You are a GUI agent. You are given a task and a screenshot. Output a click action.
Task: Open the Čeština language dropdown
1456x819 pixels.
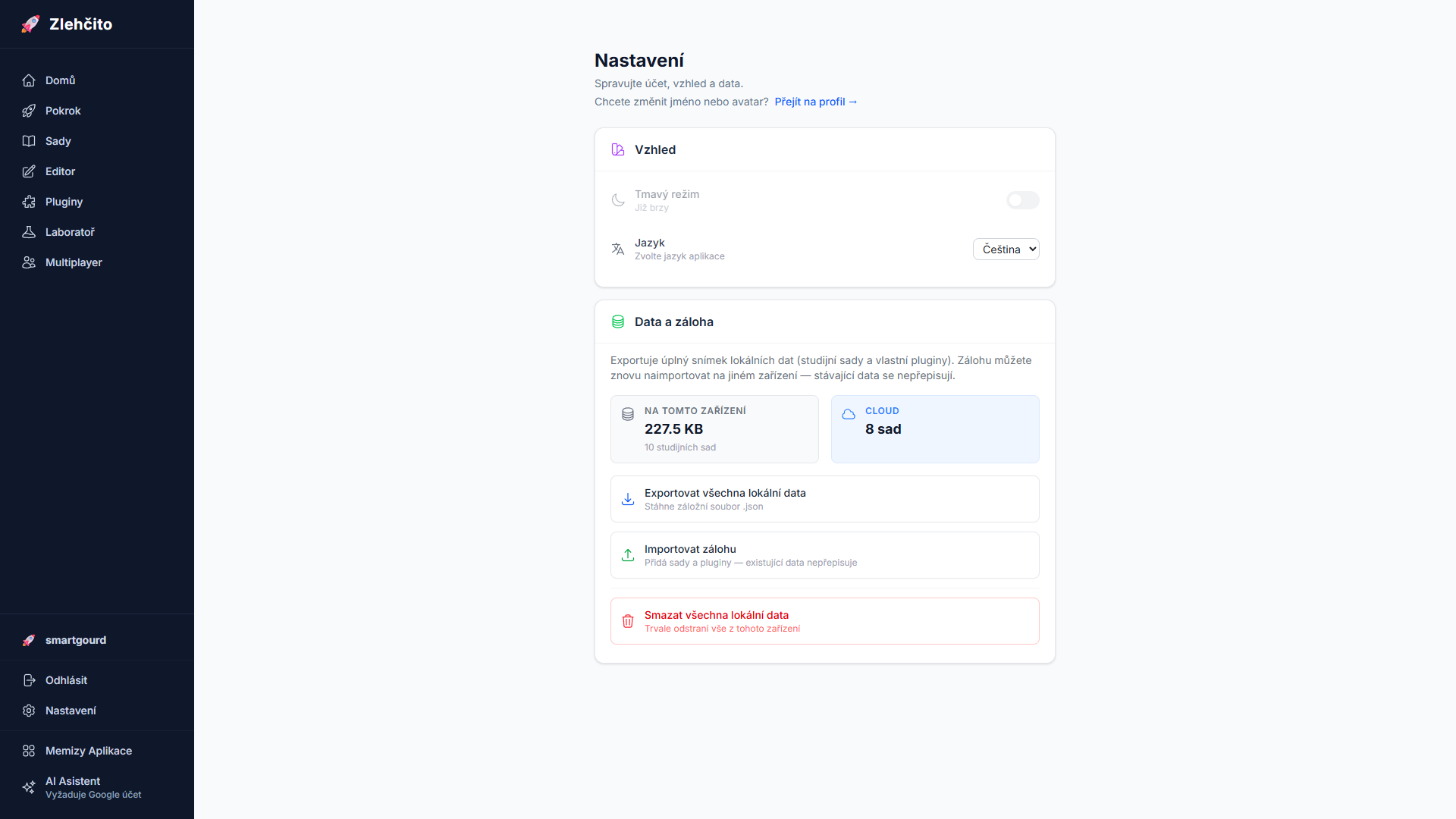pos(1006,249)
